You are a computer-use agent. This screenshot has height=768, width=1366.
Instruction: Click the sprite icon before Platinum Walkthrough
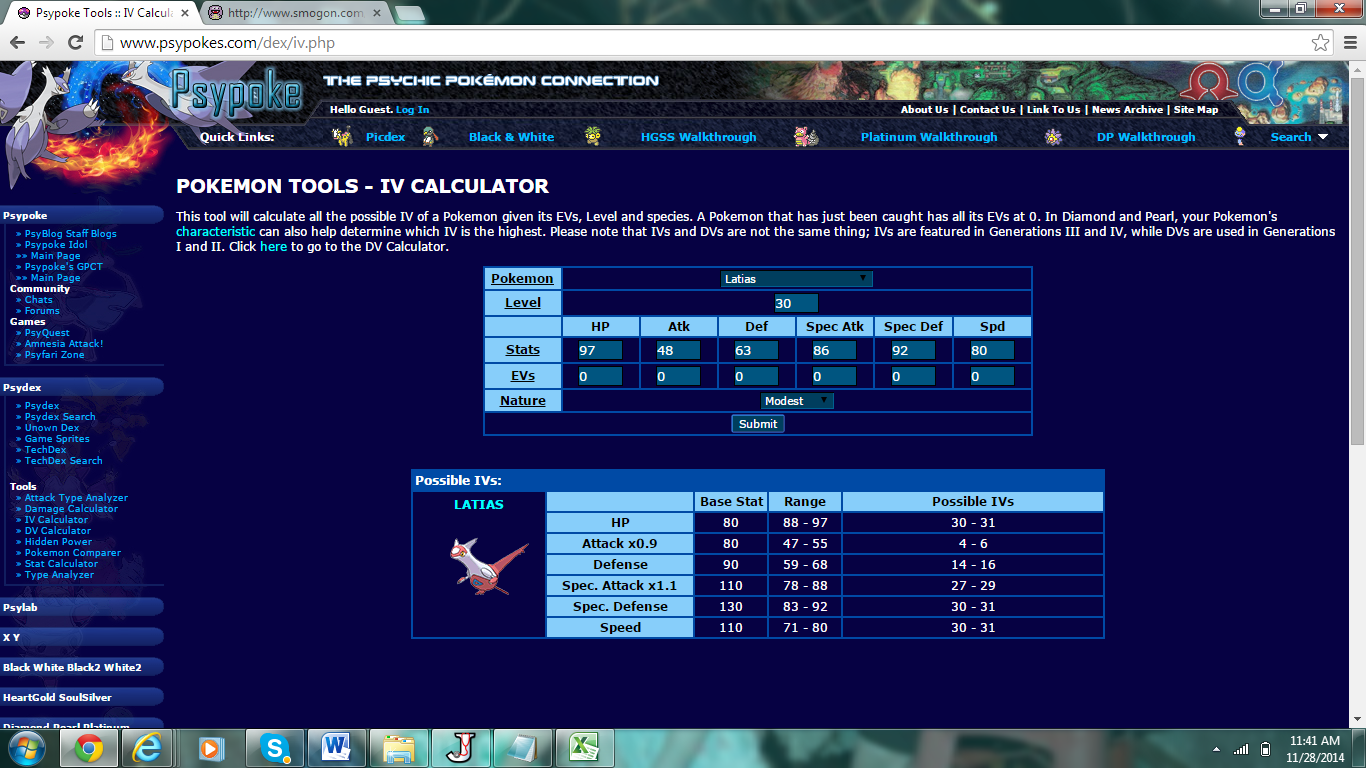point(806,137)
